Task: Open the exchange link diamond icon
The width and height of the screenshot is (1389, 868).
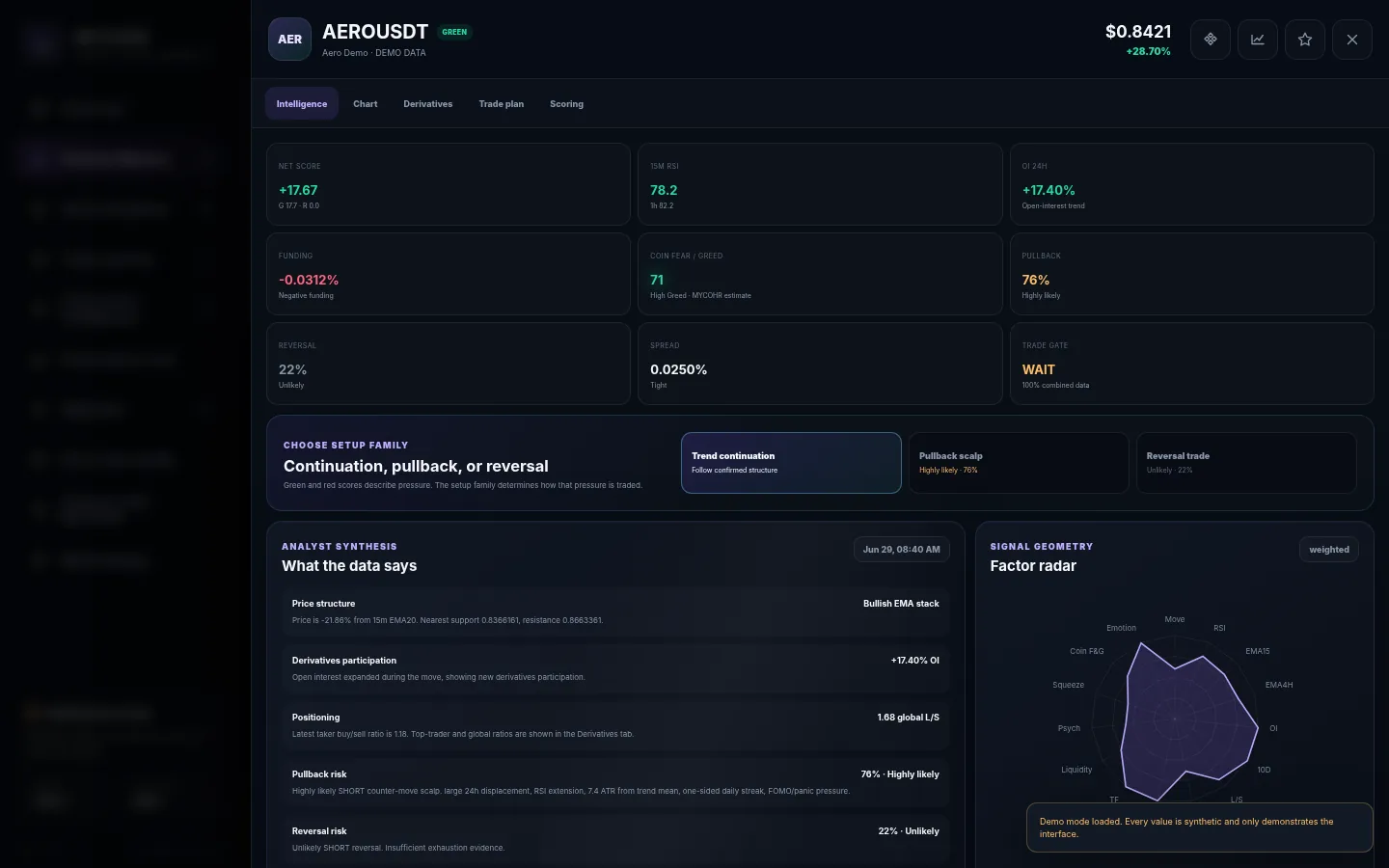Action: click(1210, 40)
